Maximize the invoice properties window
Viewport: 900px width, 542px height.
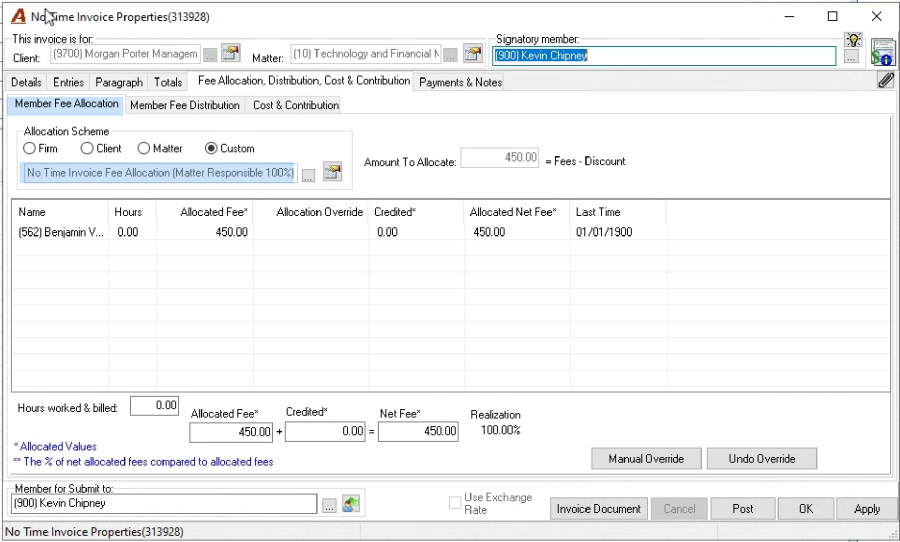(833, 16)
